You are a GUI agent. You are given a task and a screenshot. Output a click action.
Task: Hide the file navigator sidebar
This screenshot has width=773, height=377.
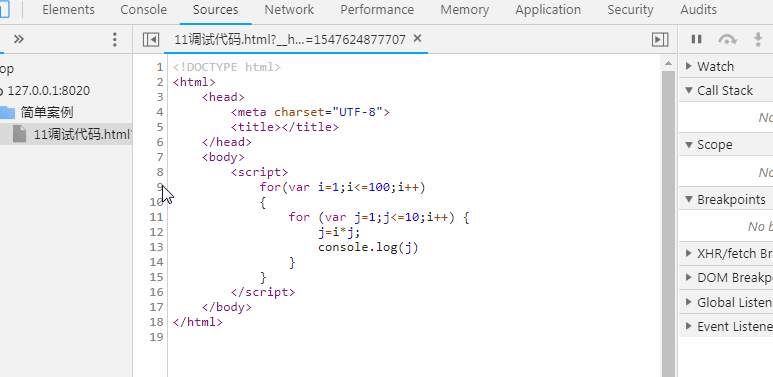(x=151, y=39)
